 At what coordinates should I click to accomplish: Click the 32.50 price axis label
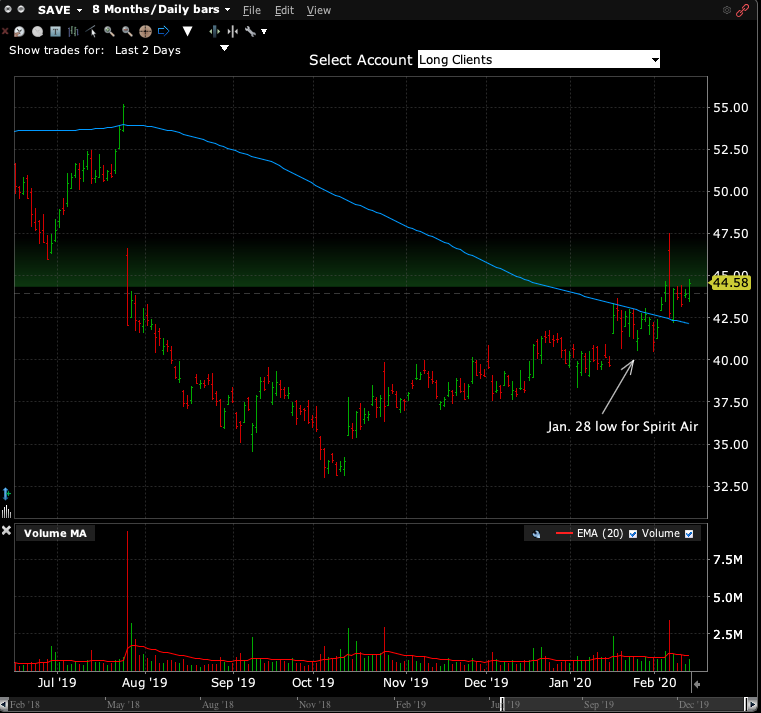730,487
